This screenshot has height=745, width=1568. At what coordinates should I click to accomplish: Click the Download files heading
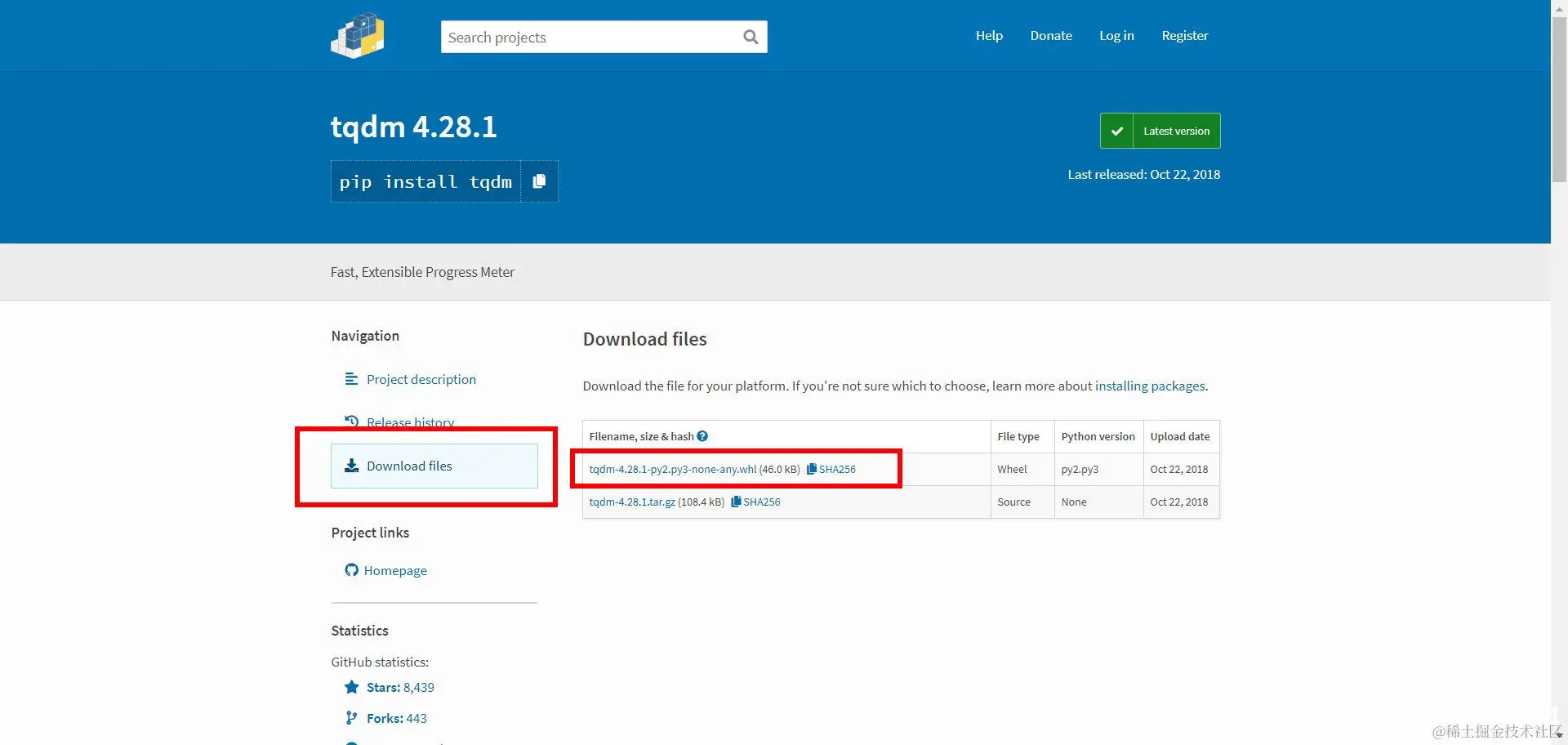[645, 339]
